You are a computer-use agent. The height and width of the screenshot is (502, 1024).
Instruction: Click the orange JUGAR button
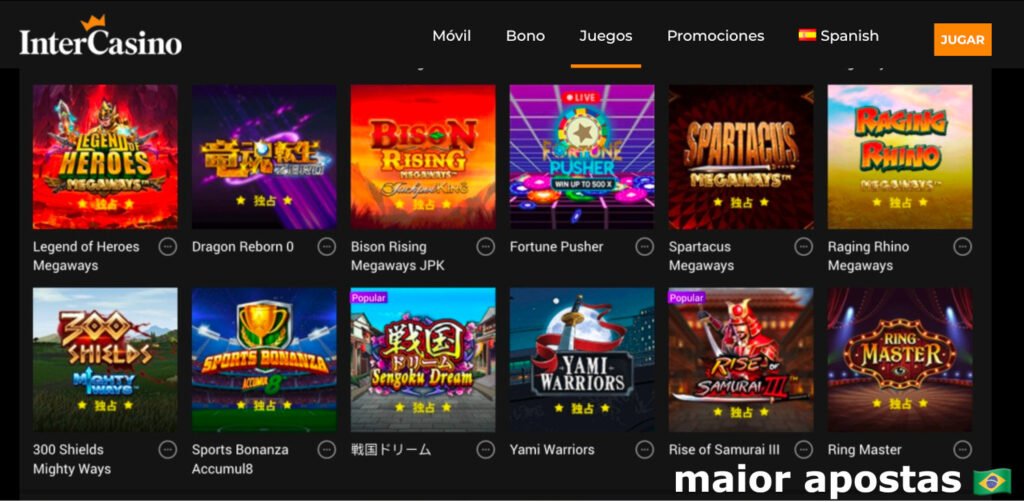963,40
